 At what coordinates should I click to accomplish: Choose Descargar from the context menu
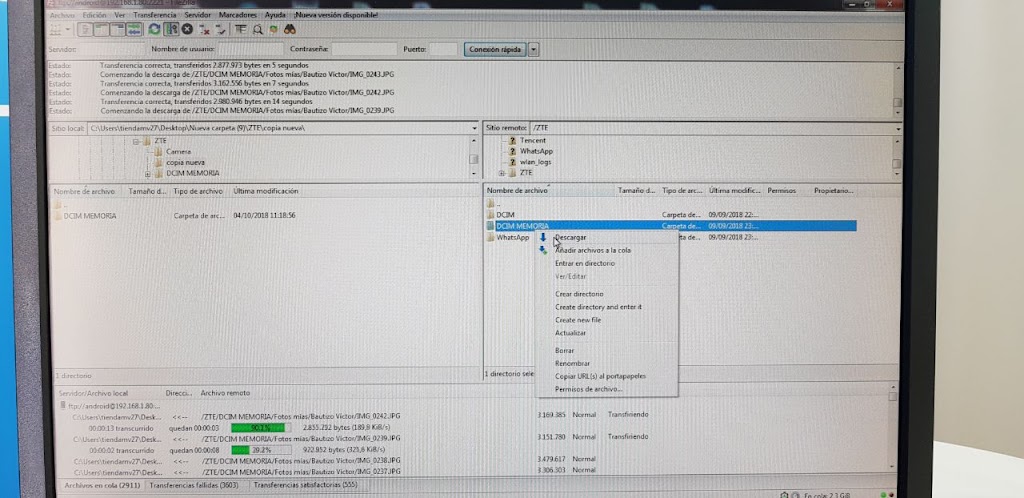coord(570,237)
